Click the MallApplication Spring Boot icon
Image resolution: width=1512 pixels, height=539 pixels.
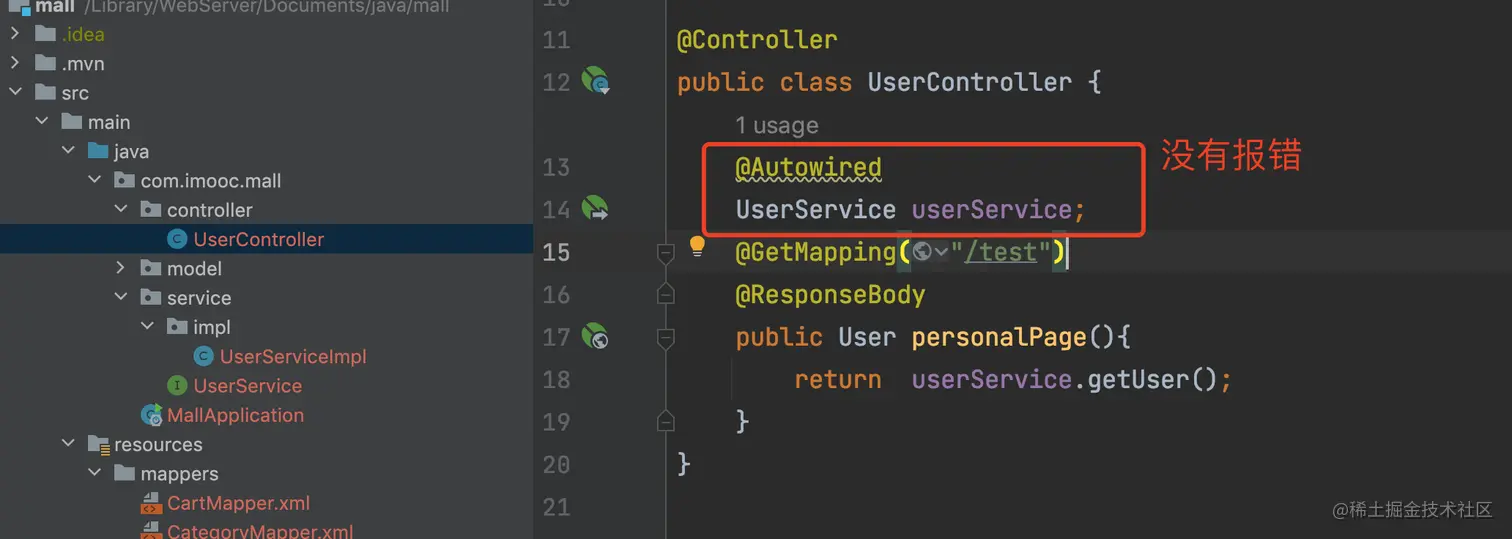pyautogui.click(x=152, y=415)
